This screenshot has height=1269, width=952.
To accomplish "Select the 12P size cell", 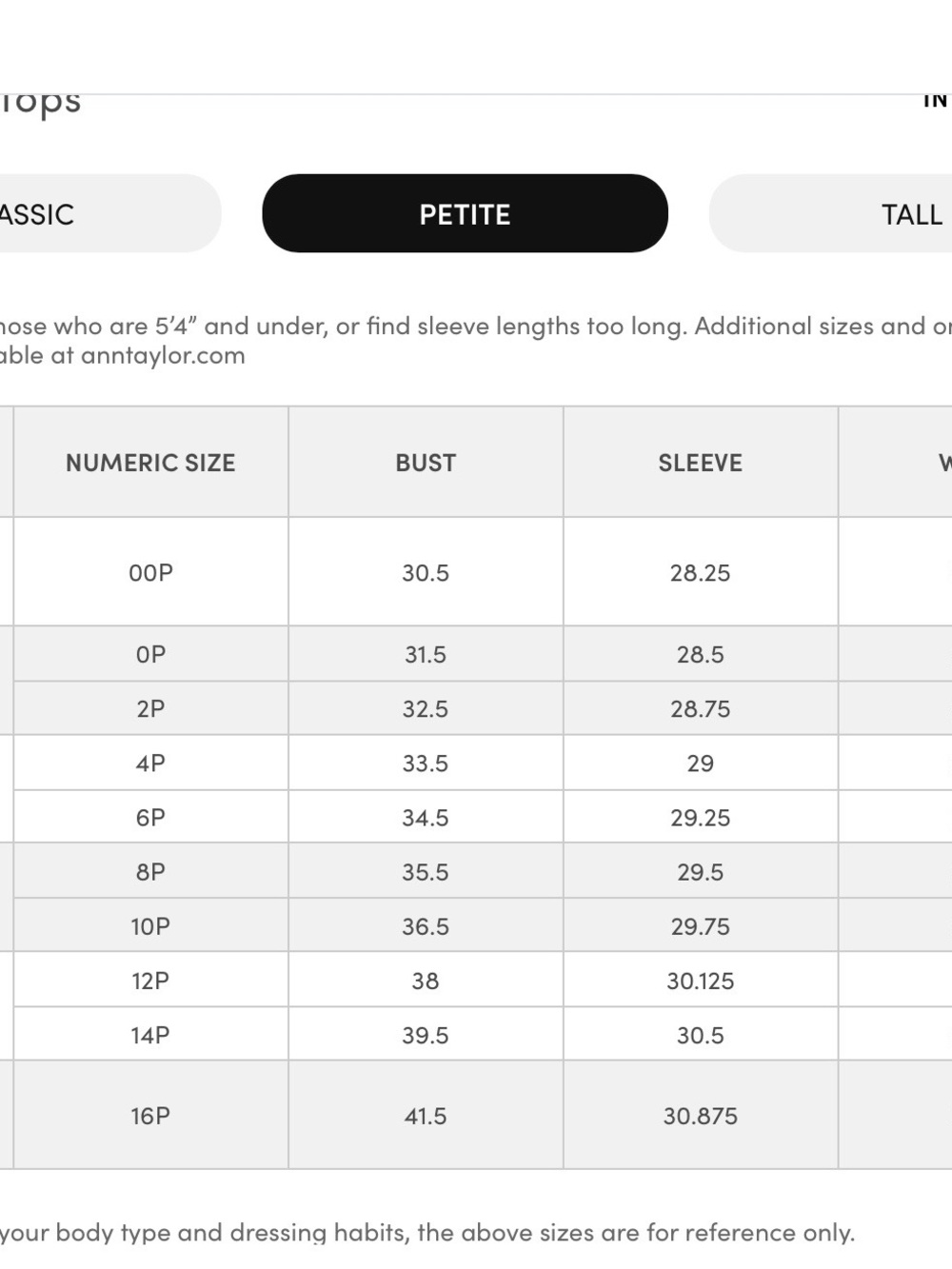I will [150, 980].
